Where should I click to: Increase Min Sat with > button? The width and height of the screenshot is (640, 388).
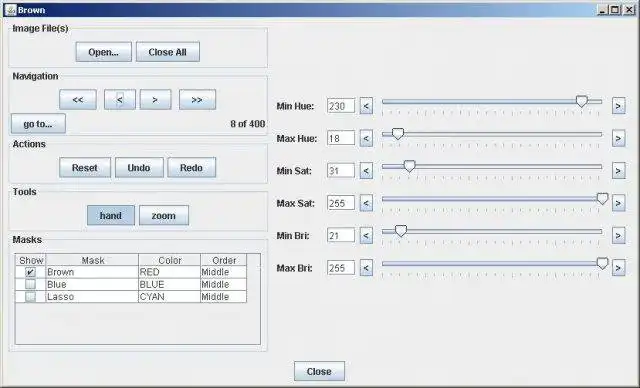pyautogui.click(x=618, y=171)
